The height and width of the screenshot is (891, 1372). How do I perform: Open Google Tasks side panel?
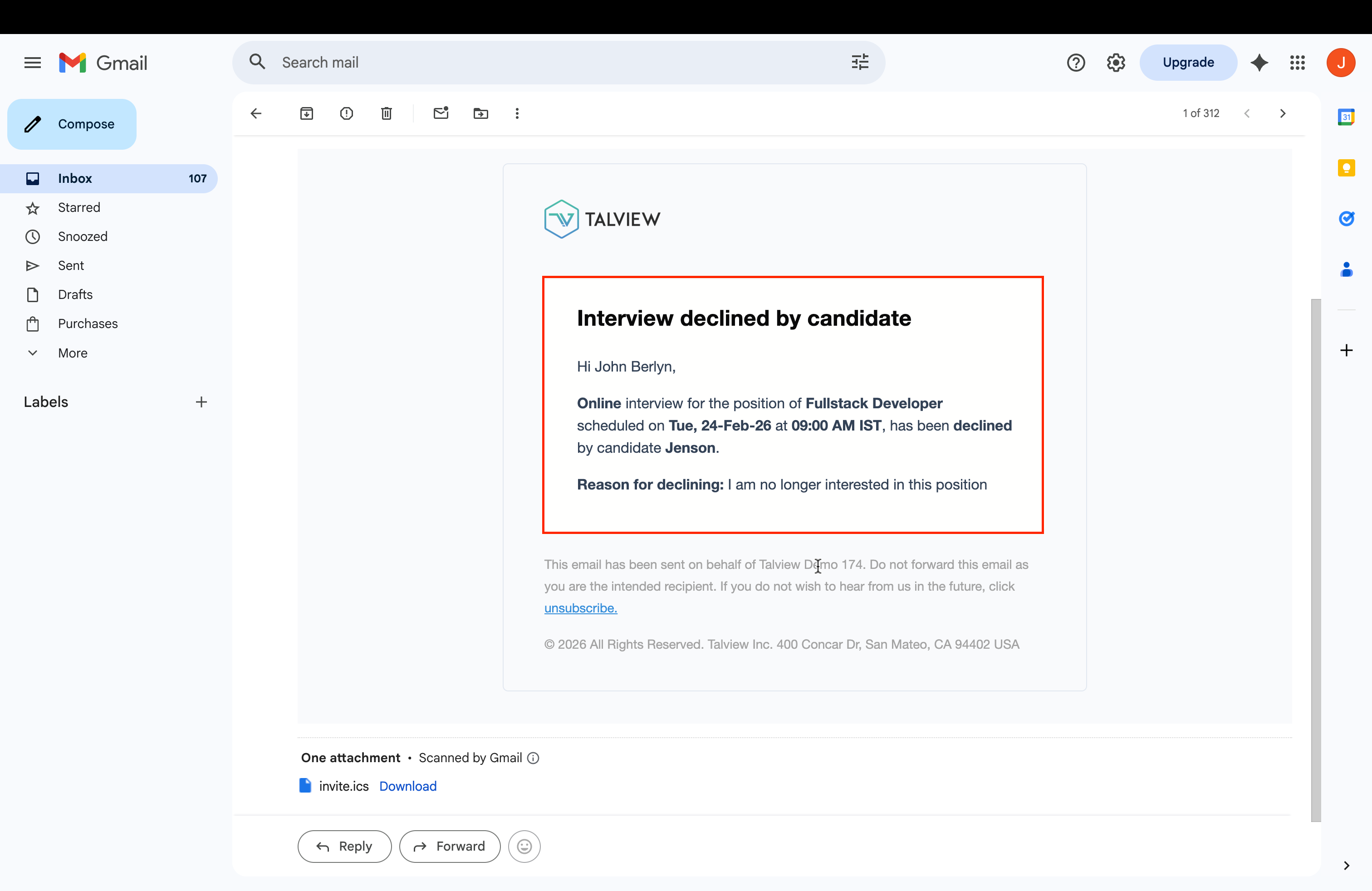(1346, 218)
